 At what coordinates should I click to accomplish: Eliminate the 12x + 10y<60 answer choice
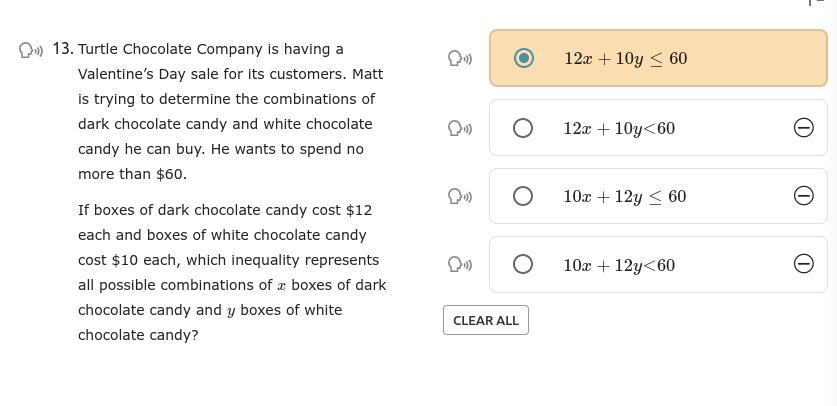click(803, 128)
